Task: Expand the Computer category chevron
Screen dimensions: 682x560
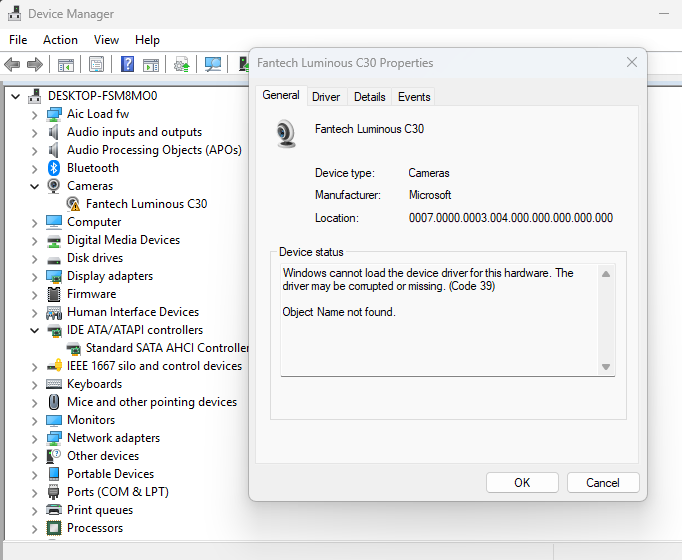Action: click(34, 223)
